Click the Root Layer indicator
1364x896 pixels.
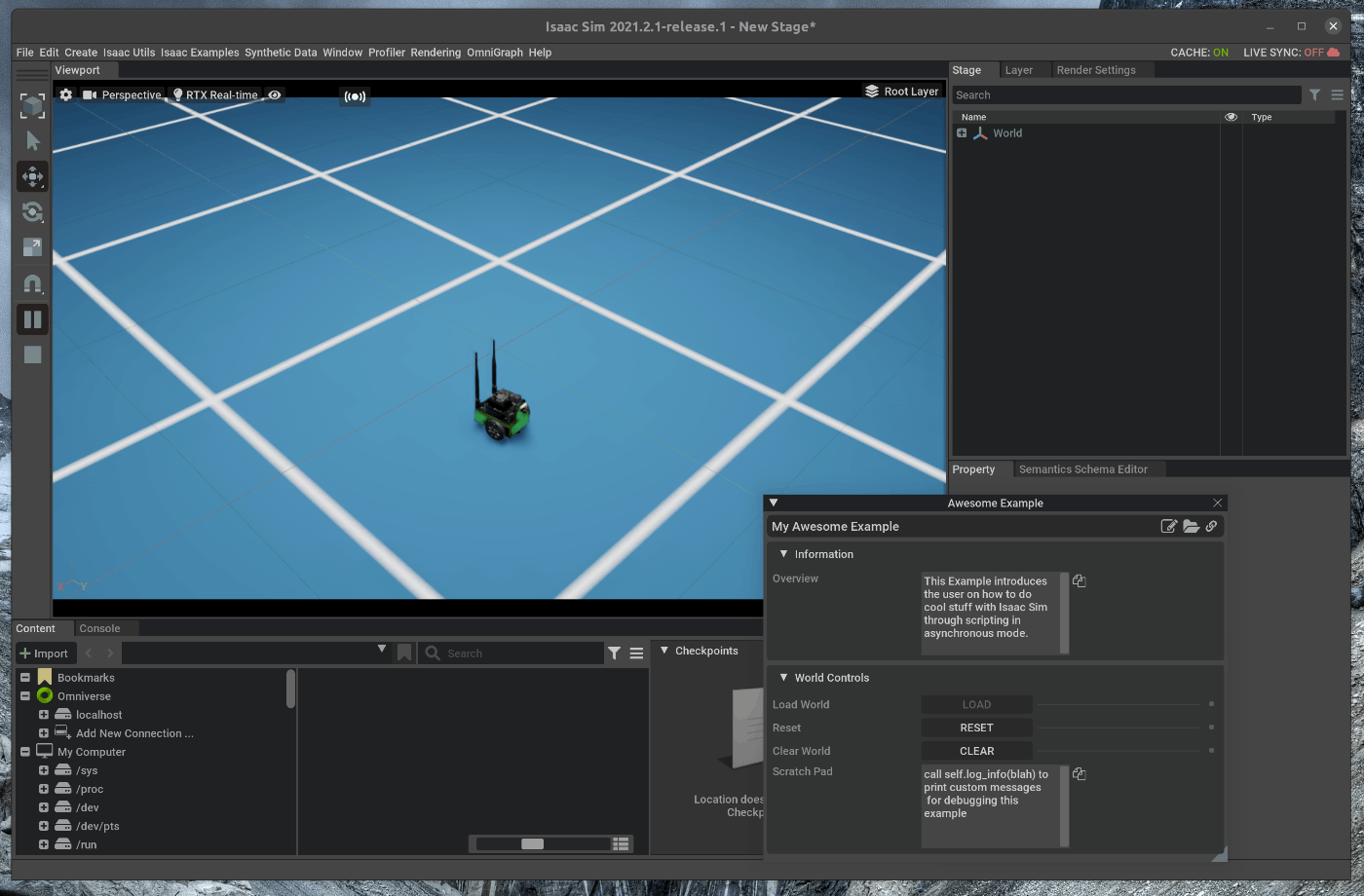point(901,91)
